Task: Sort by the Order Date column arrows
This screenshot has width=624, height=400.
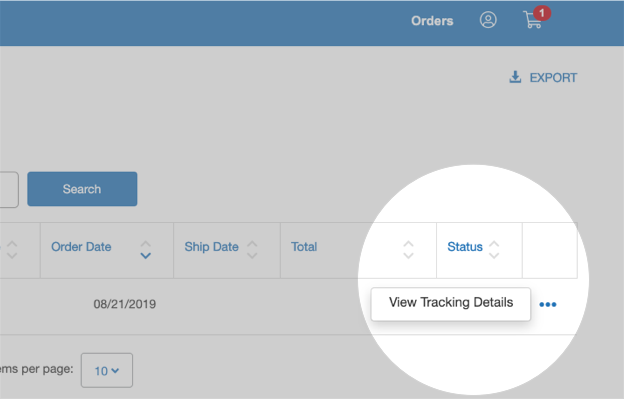Action: click(146, 249)
